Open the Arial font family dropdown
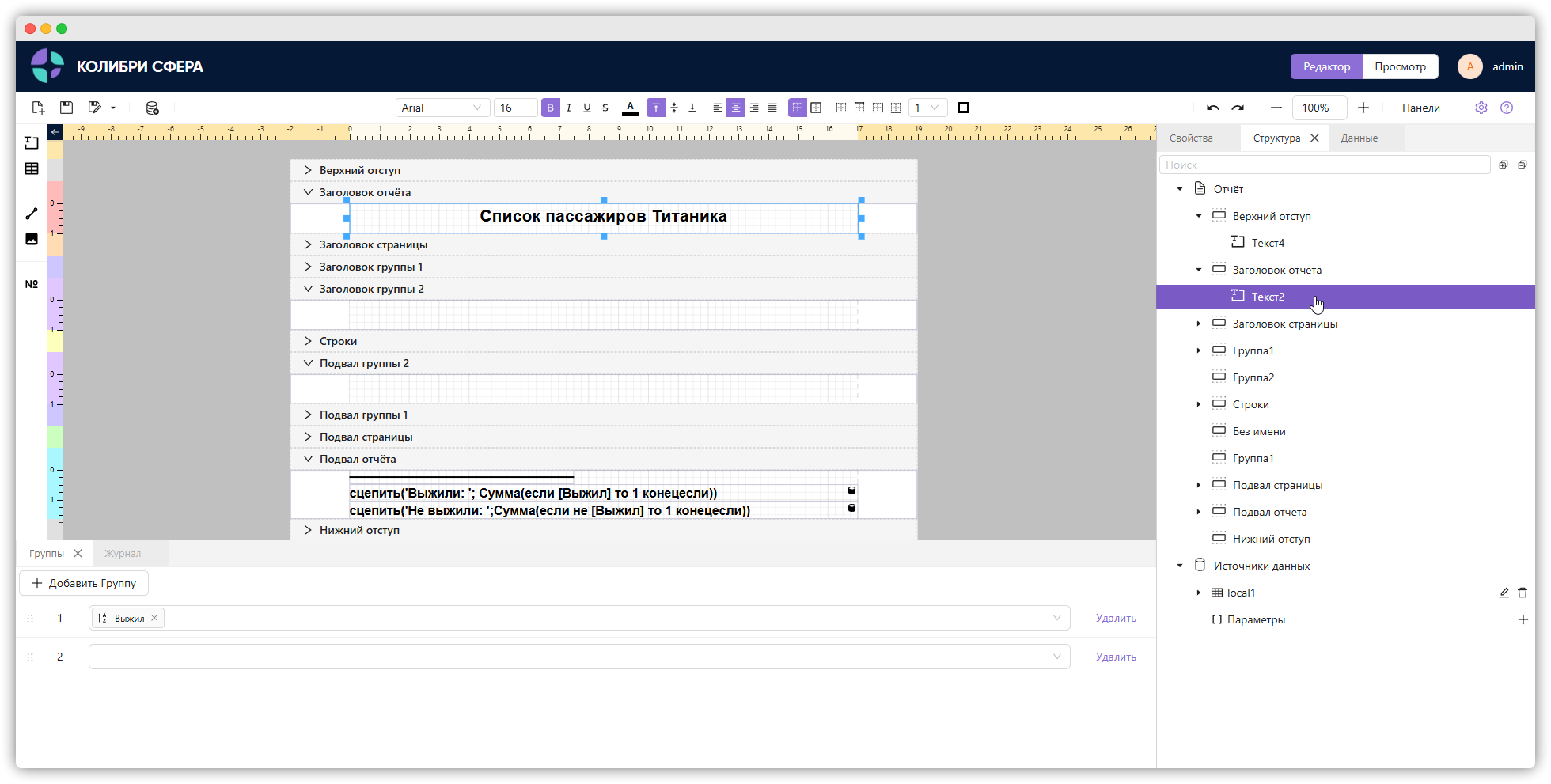The width and height of the screenshot is (1551, 784). click(442, 108)
